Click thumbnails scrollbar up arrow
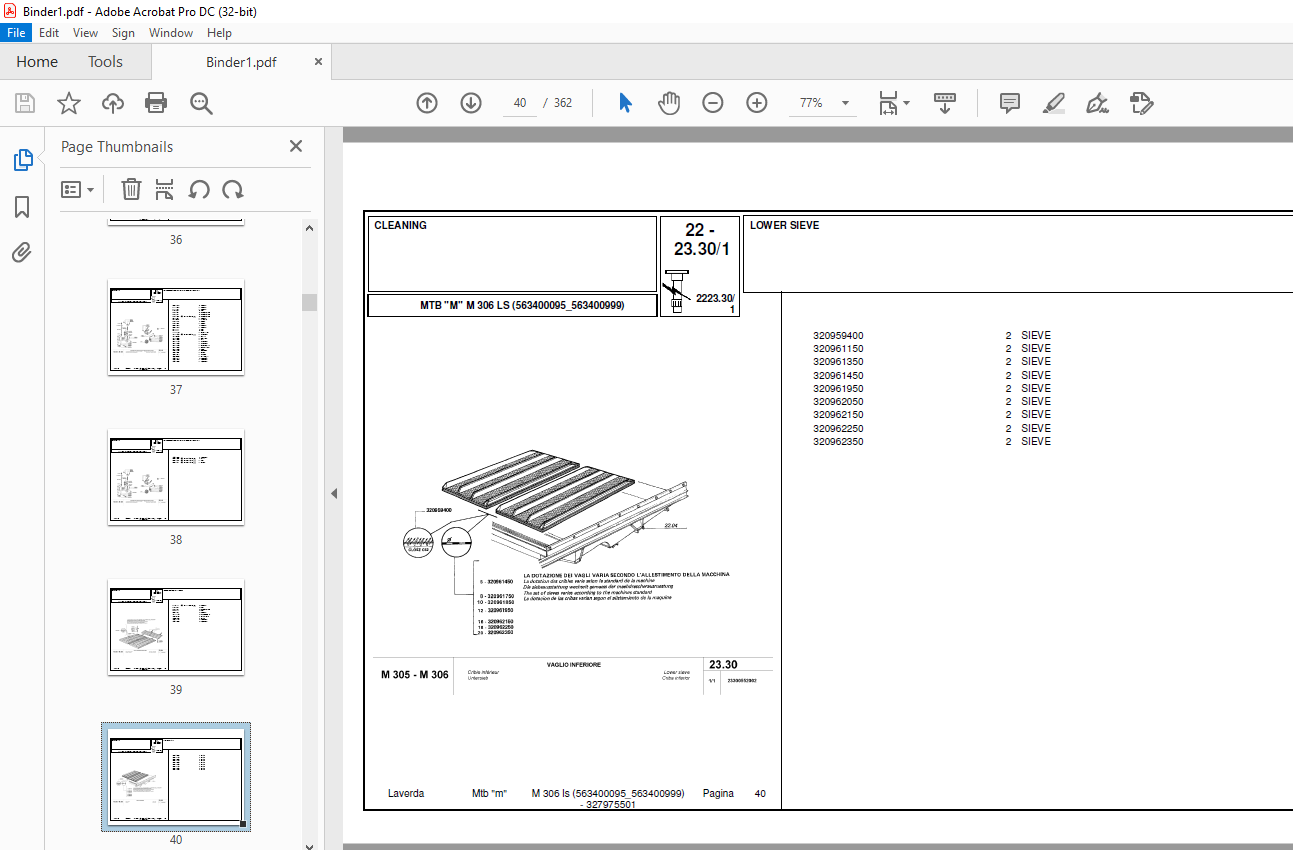 click(310, 228)
